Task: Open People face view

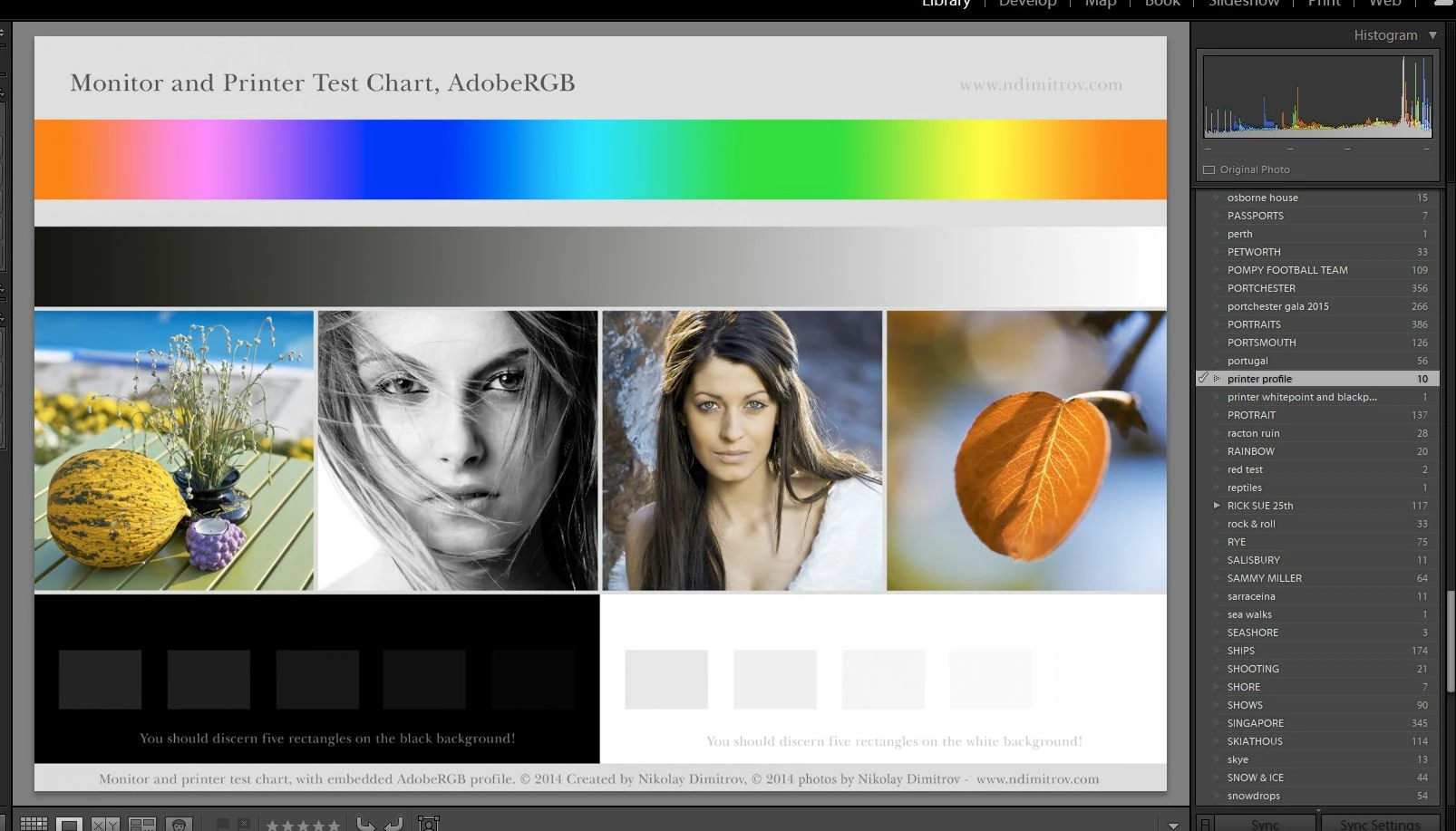Action: pos(180,824)
